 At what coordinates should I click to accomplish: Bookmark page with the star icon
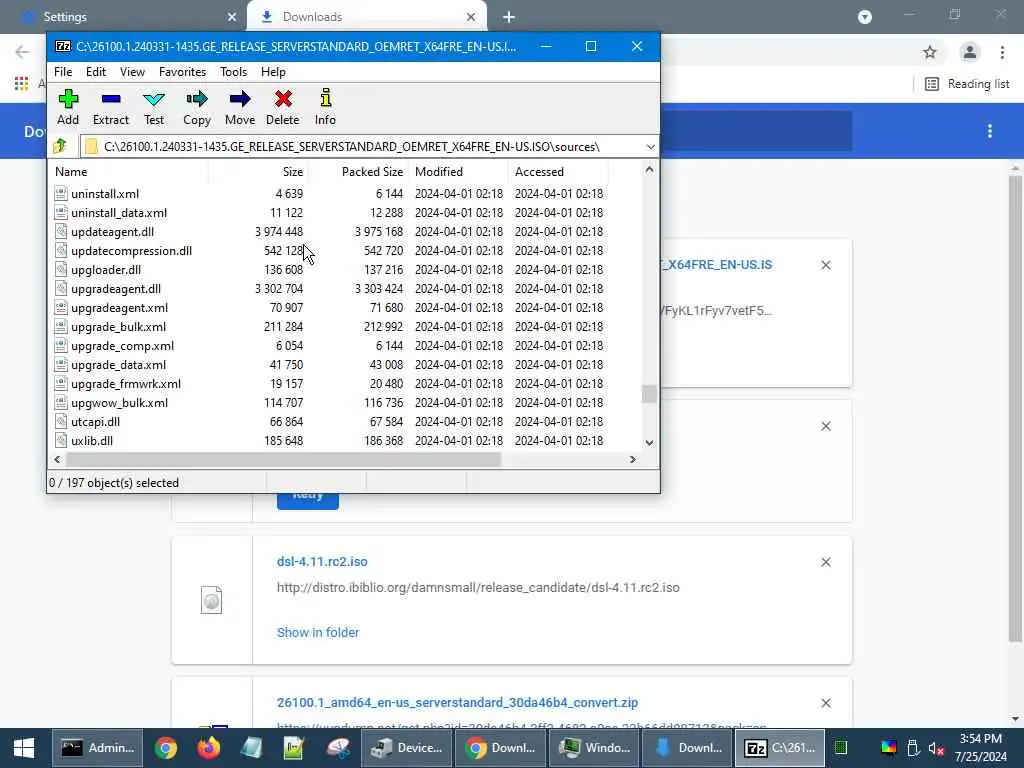coord(930,52)
